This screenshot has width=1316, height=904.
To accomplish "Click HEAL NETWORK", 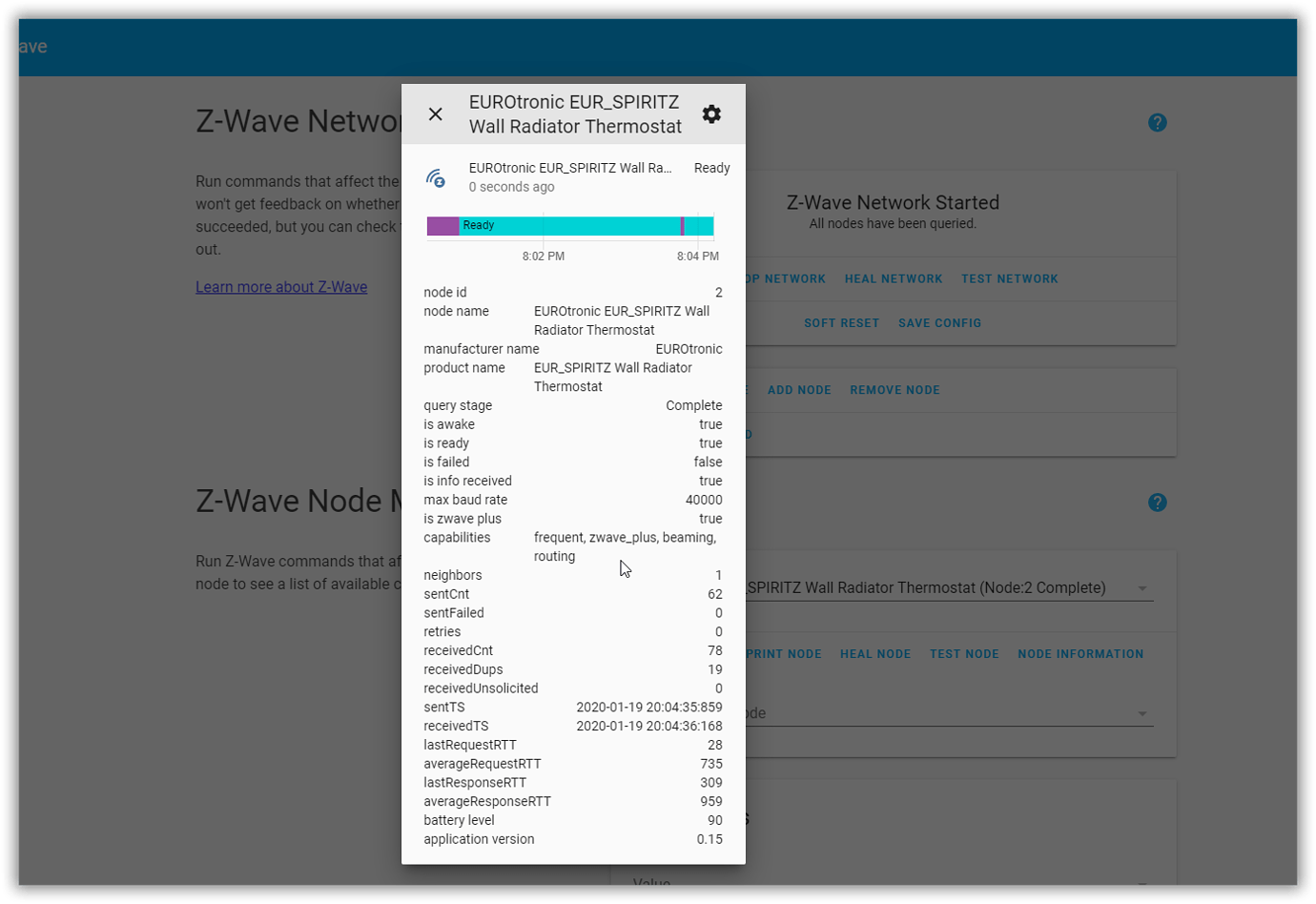I will pos(893,278).
